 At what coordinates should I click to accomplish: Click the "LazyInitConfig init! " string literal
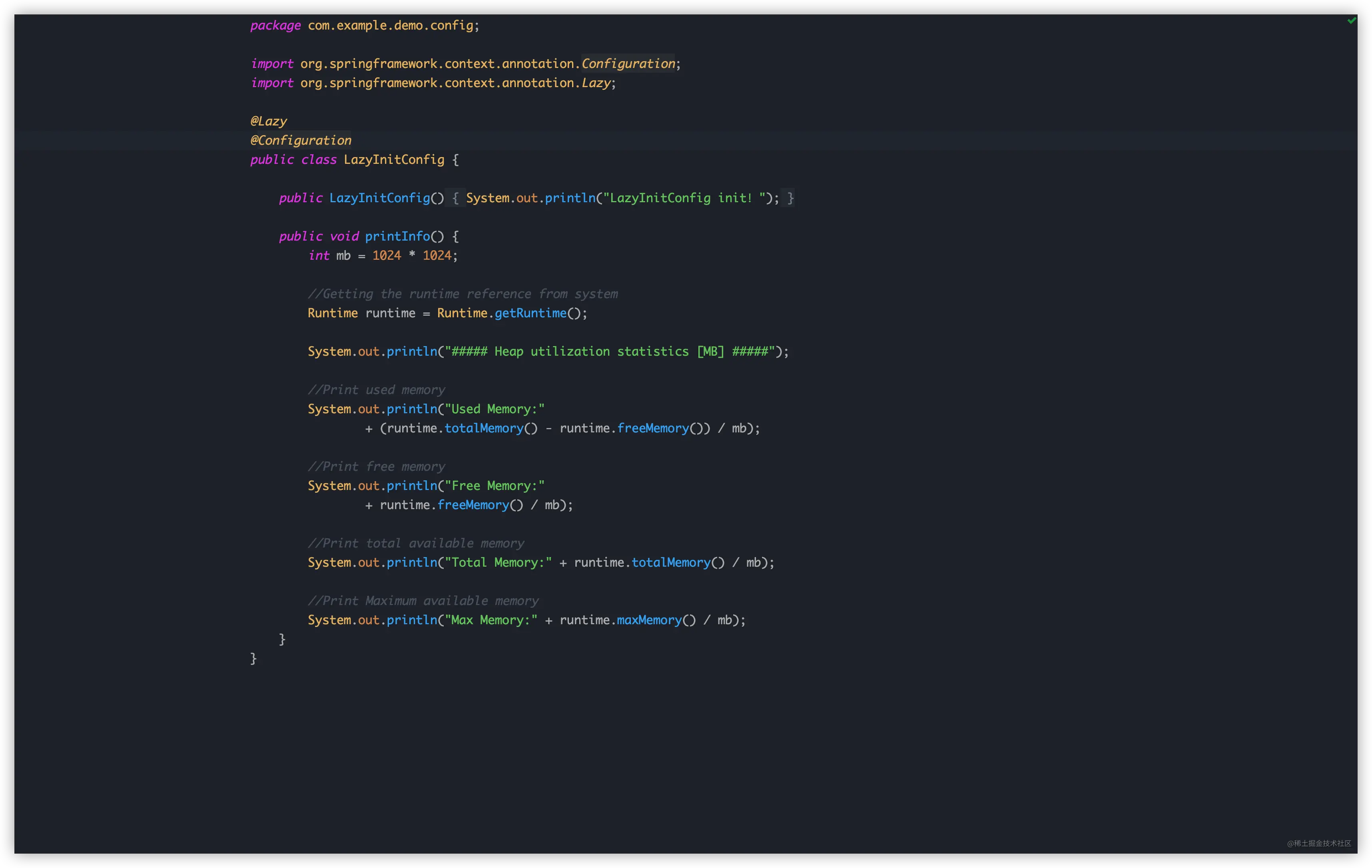tap(684, 198)
